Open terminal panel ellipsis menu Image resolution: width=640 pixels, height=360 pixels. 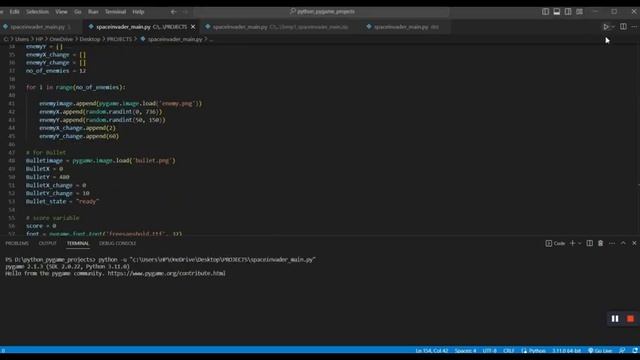point(612,243)
